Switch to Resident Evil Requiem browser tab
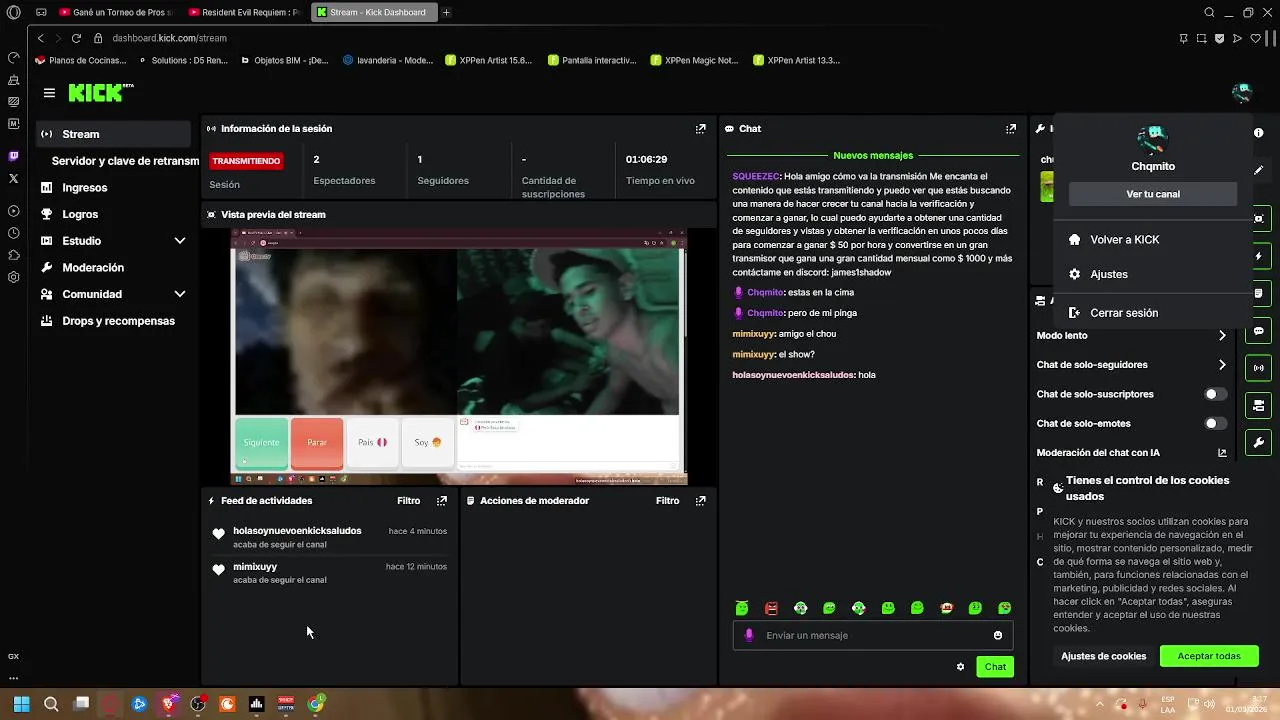This screenshot has width=1280, height=720. (245, 12)
